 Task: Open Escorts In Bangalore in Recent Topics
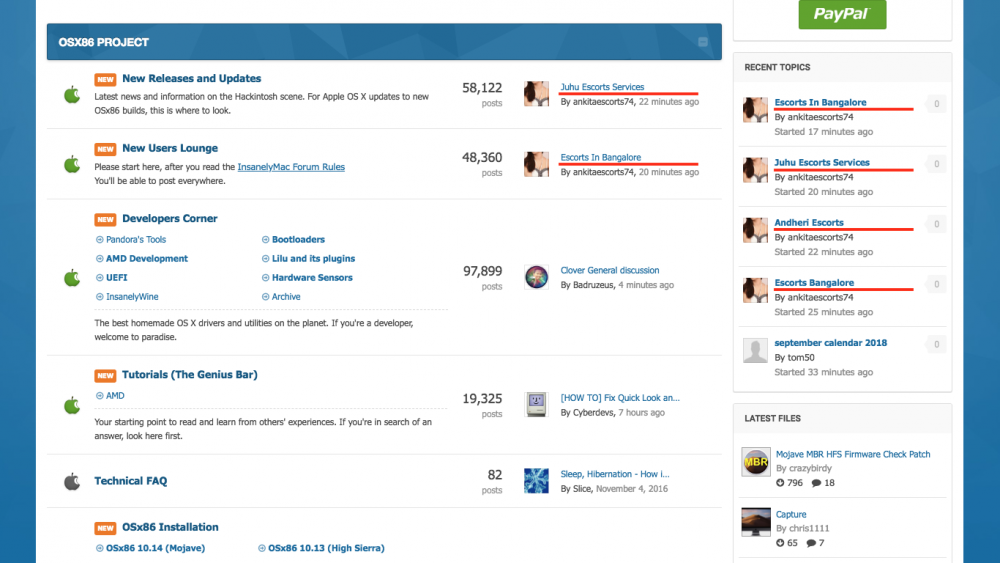820,102
